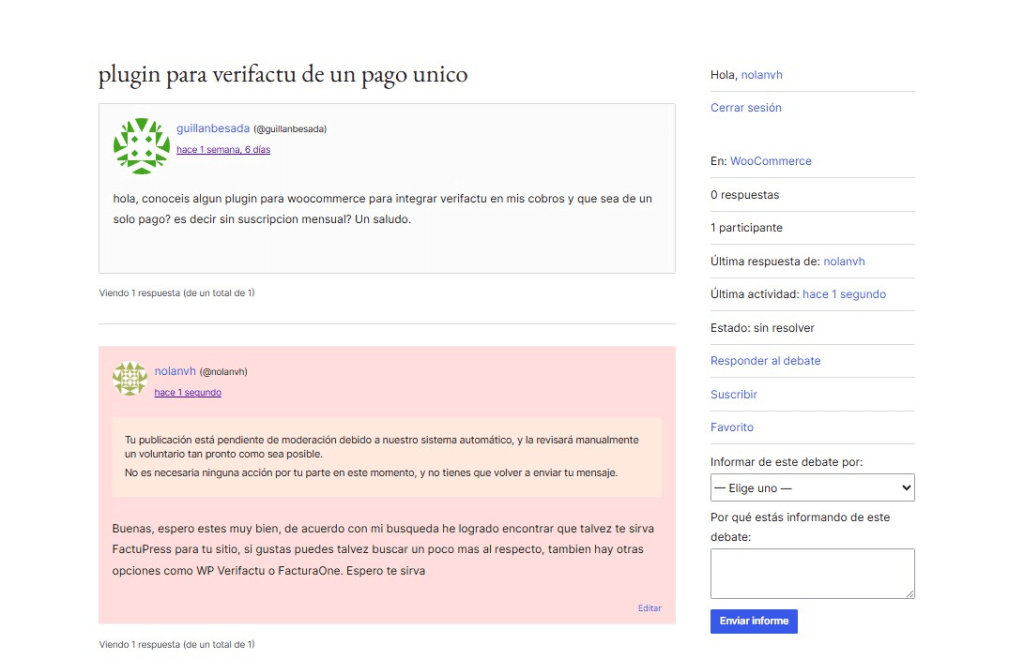Open the WooCommerce forum link
The height and width of the screenshot is (659, 1024).
pyautogui.click(x=770, y=161)
